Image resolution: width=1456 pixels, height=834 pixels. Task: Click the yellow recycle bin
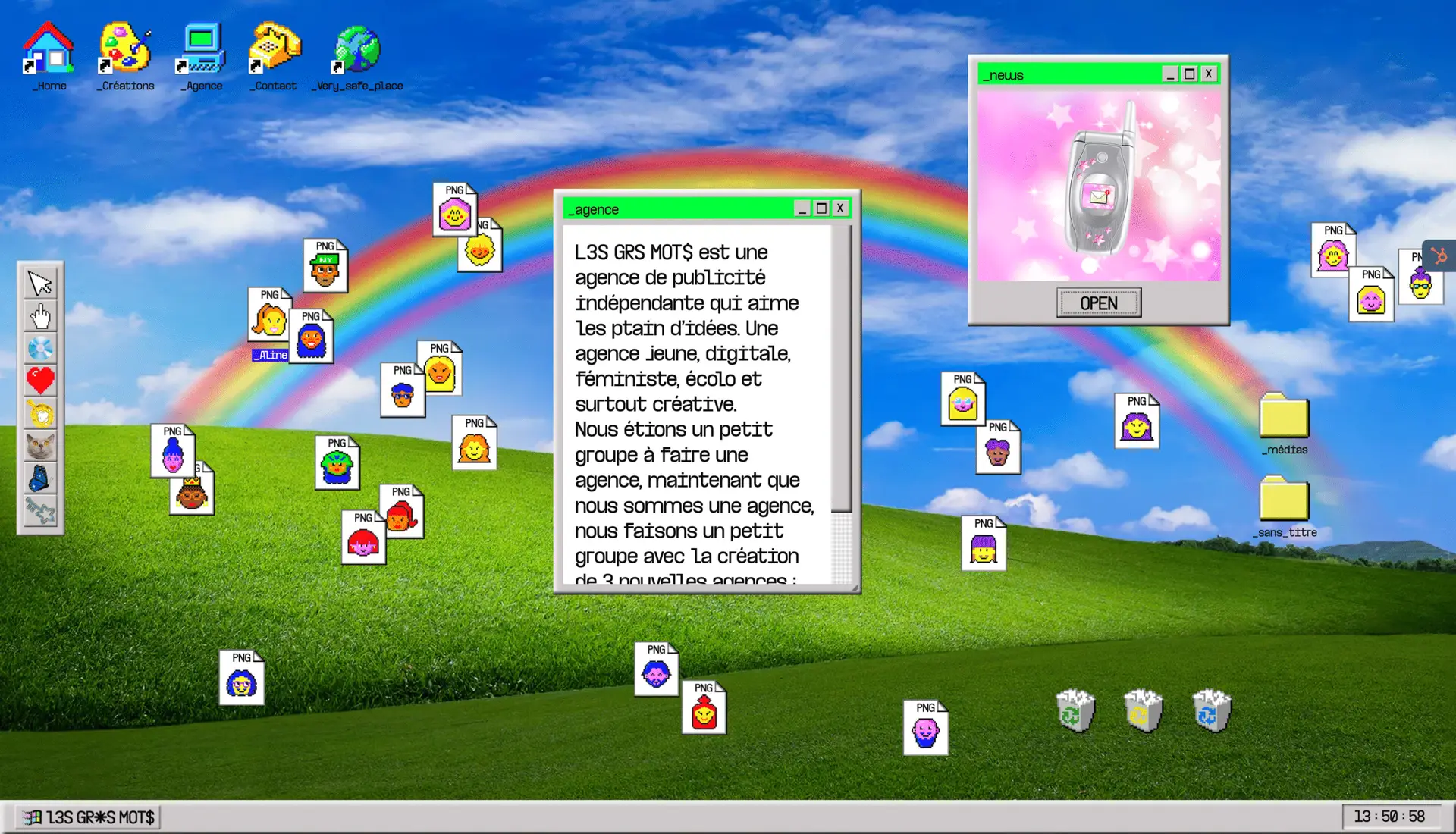(x=1143, y=710)
